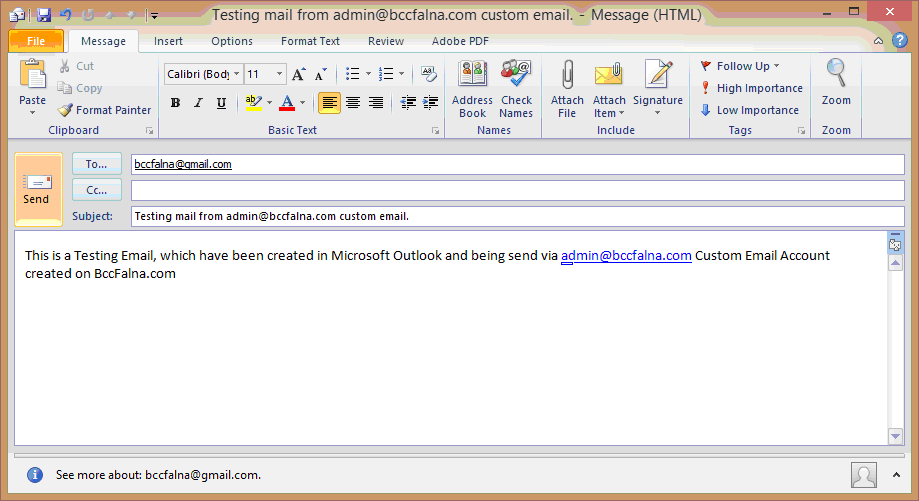Open the Address Book

coord(472,89)
